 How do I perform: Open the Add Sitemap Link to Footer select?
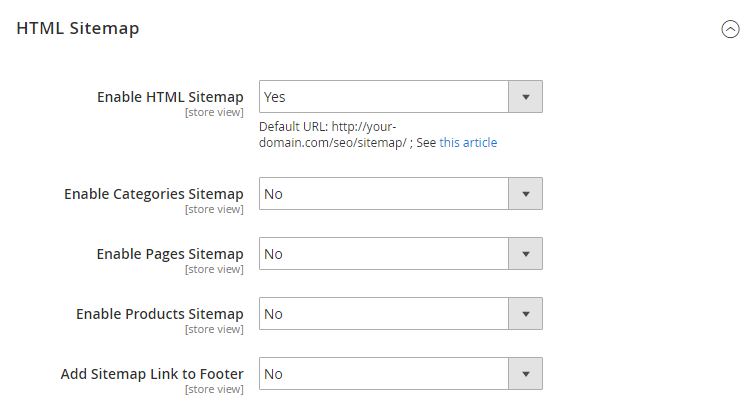401,373
